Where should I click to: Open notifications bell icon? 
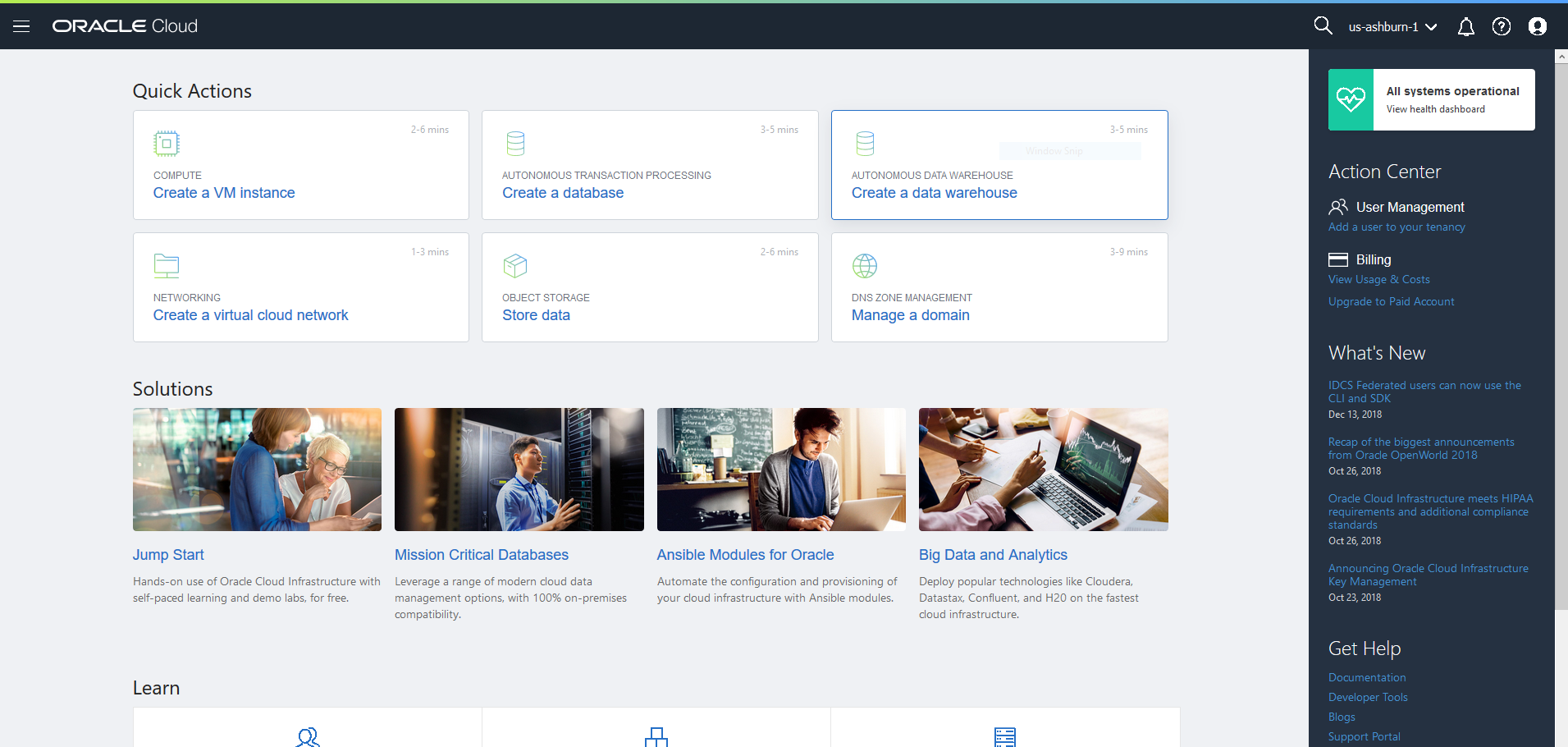coord(1465,27)
